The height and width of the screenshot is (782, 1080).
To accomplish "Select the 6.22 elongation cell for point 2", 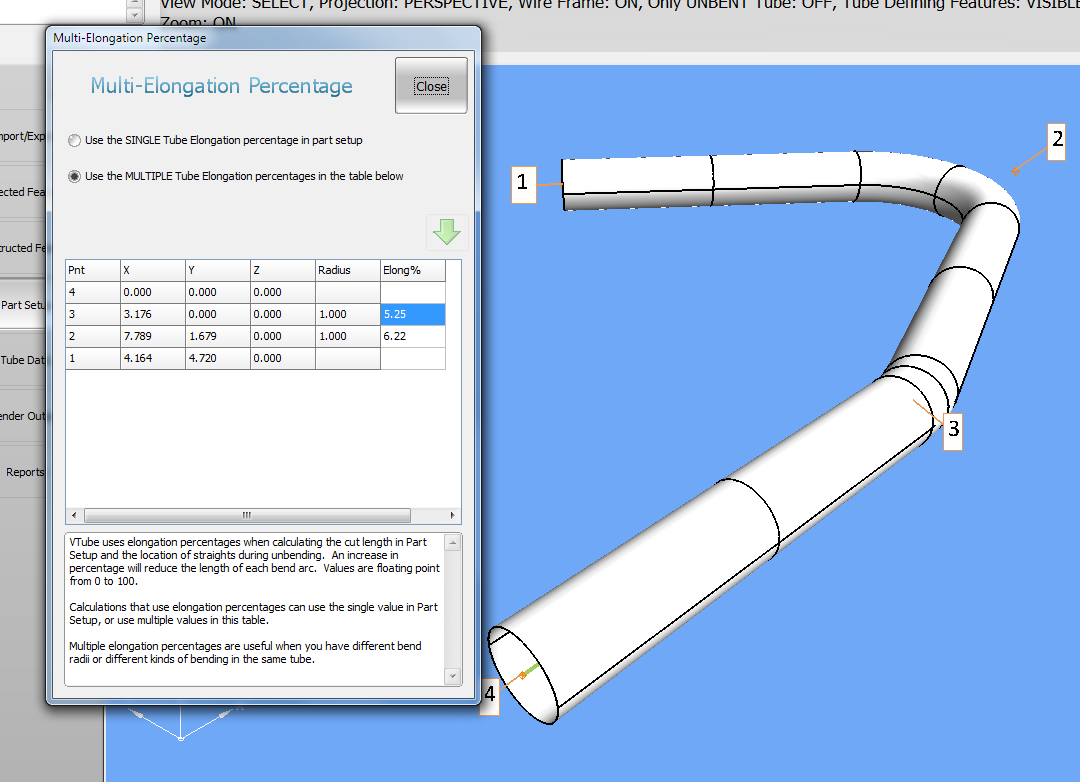I will (x=412, y=336).
